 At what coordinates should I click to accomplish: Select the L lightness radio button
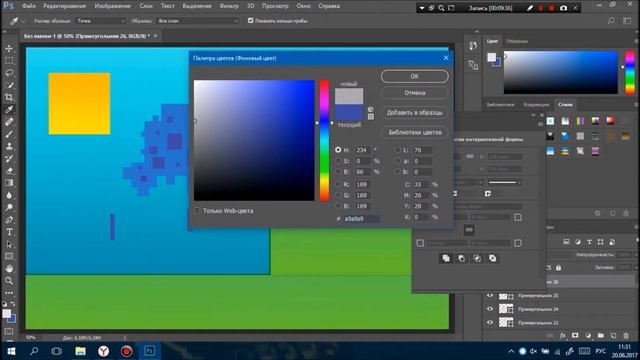[x=398, y=150]
